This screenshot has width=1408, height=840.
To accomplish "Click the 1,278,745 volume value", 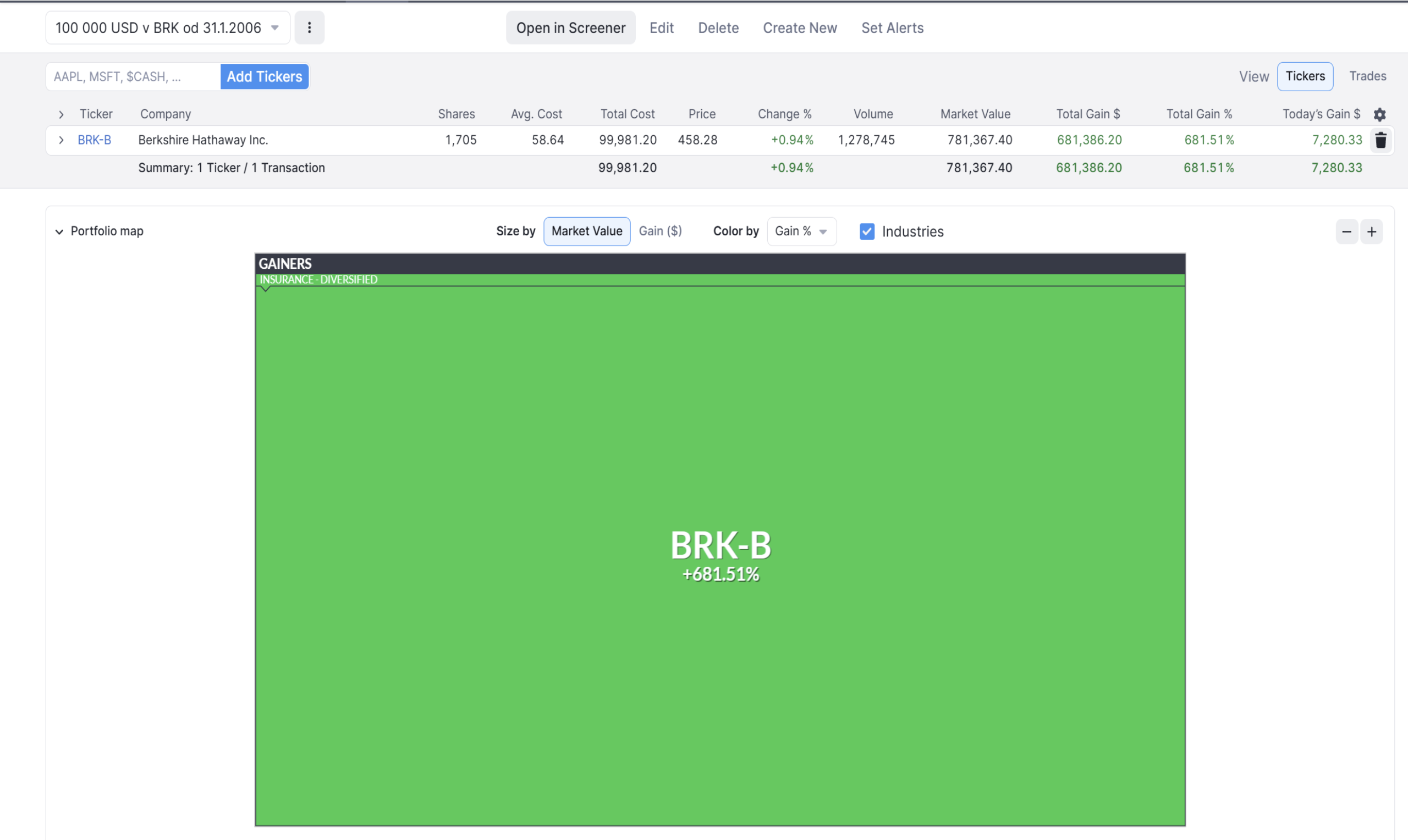I will [866, 140].
